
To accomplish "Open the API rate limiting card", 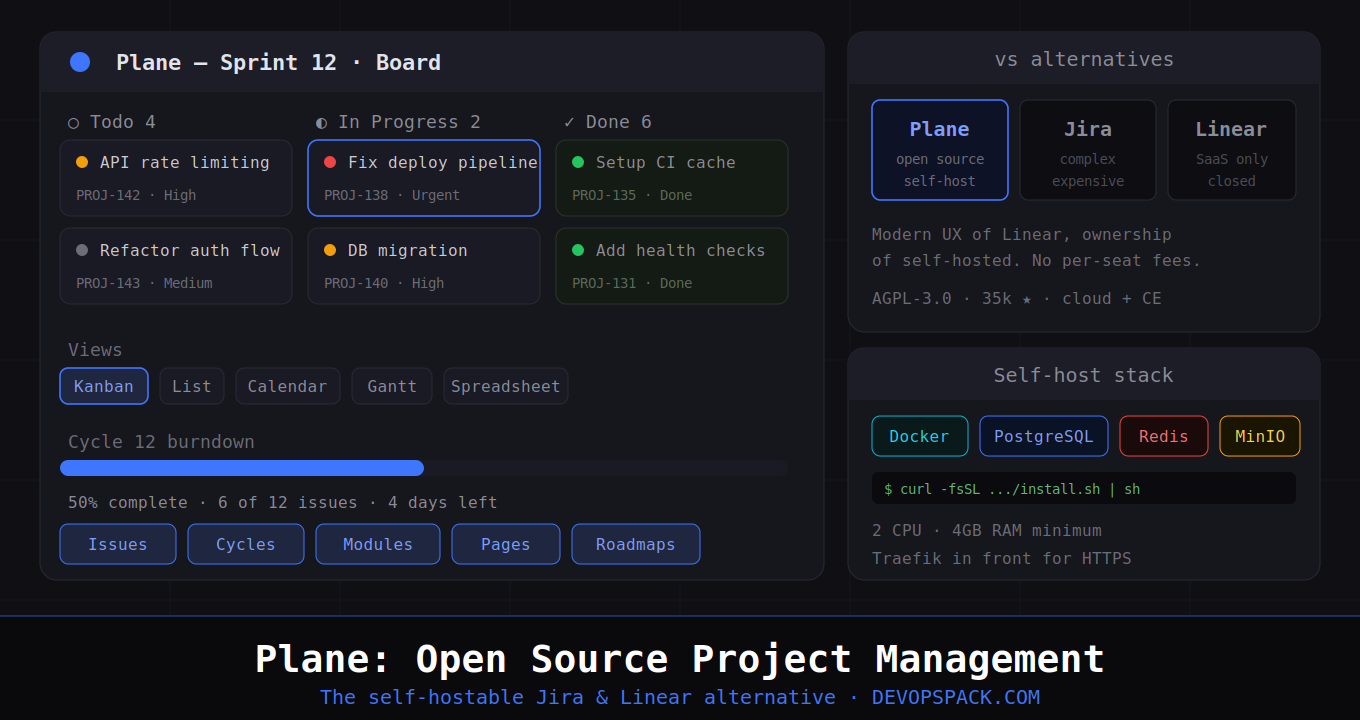I will [x=176, y=178].
